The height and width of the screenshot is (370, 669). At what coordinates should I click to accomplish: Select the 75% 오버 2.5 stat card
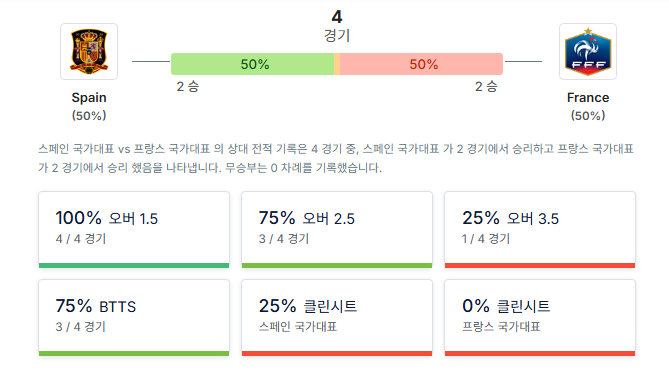tap(337, 230)
